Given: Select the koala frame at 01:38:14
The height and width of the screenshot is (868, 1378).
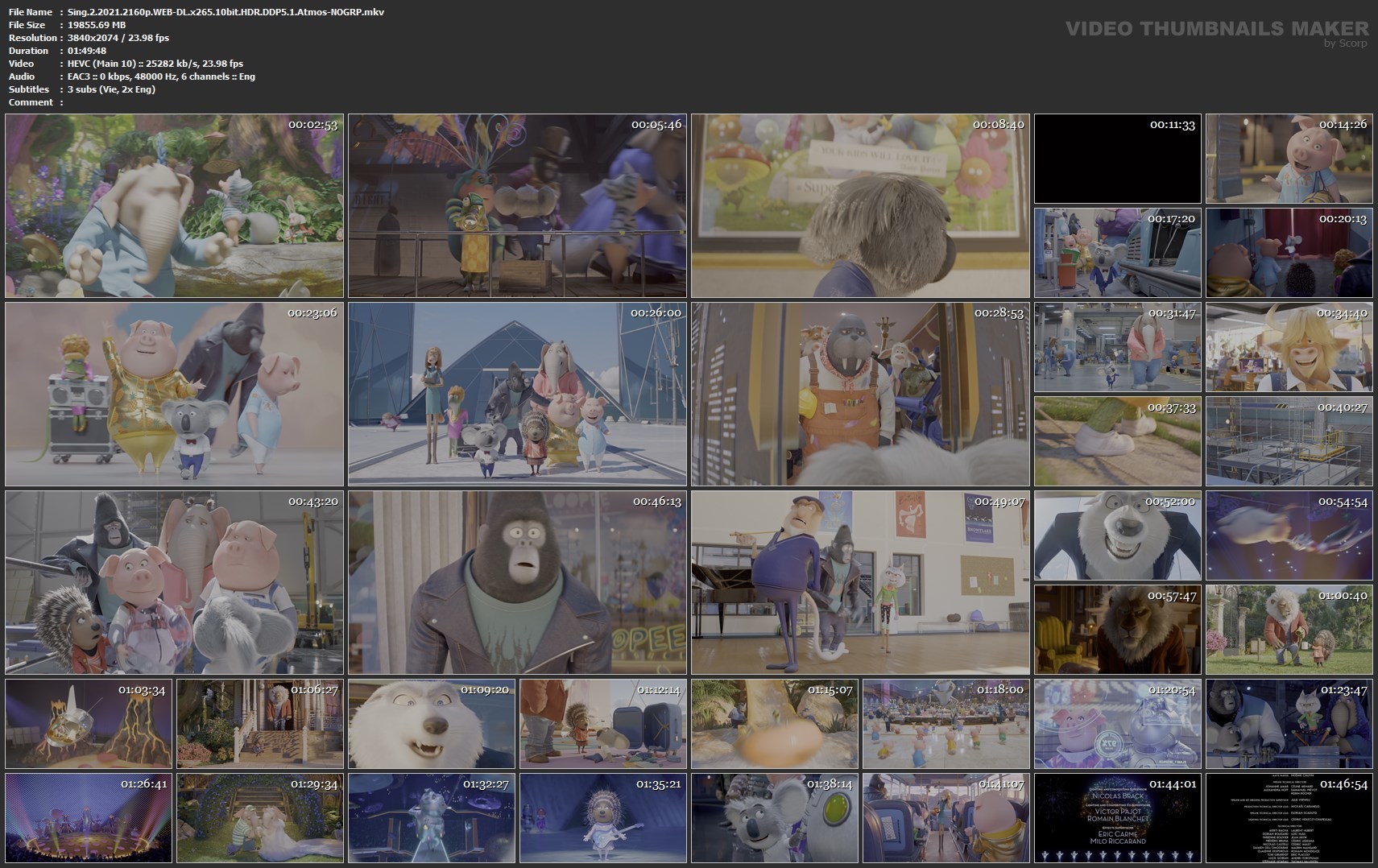Looking at the screenshot, I should [775, 818].
